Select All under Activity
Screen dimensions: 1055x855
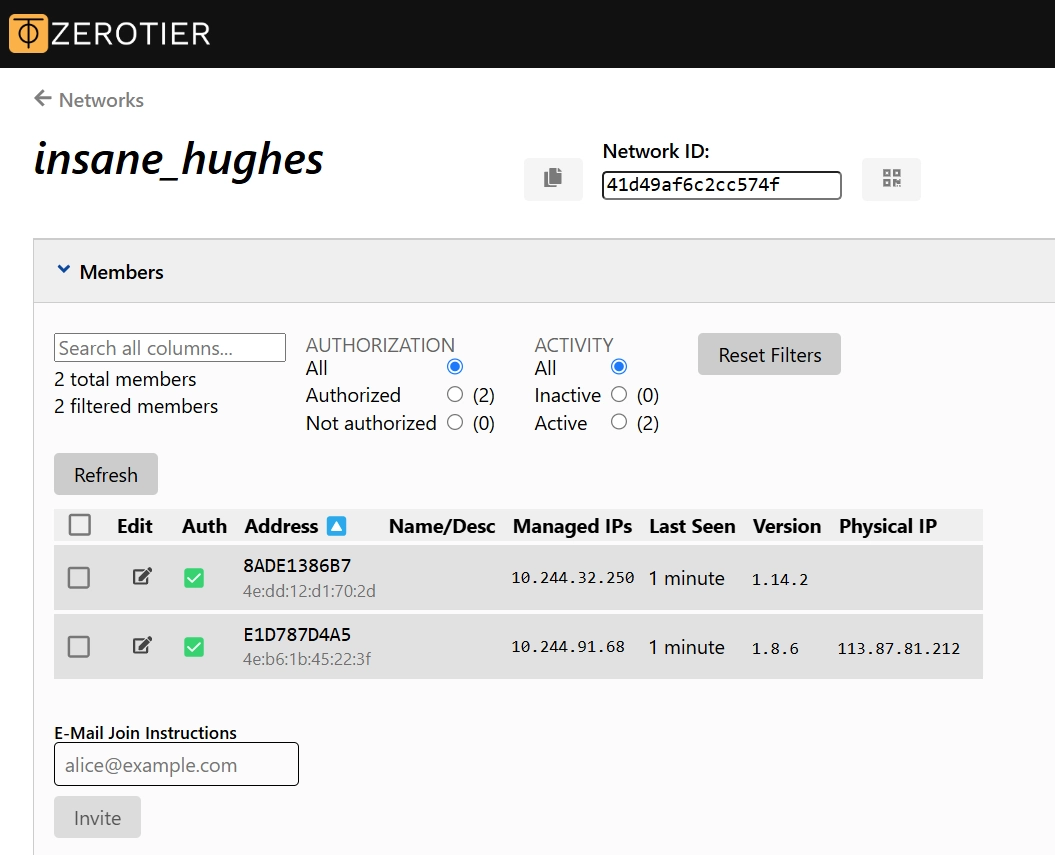619,367
